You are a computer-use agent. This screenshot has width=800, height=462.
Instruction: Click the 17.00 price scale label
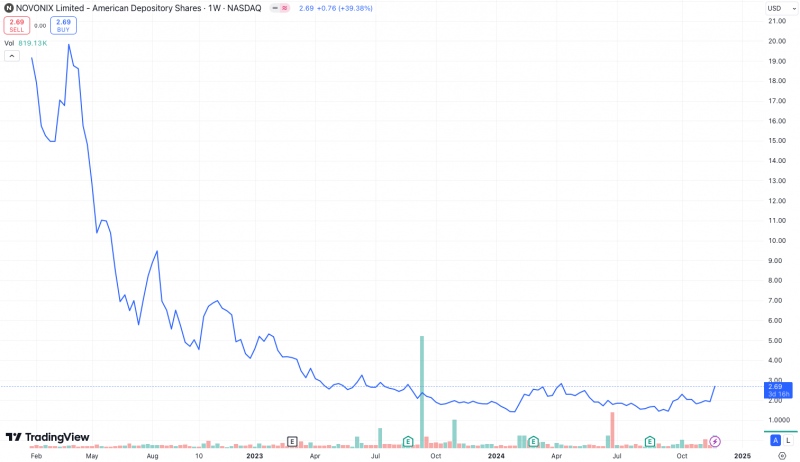pyautogui.click(x=777, y=100)
